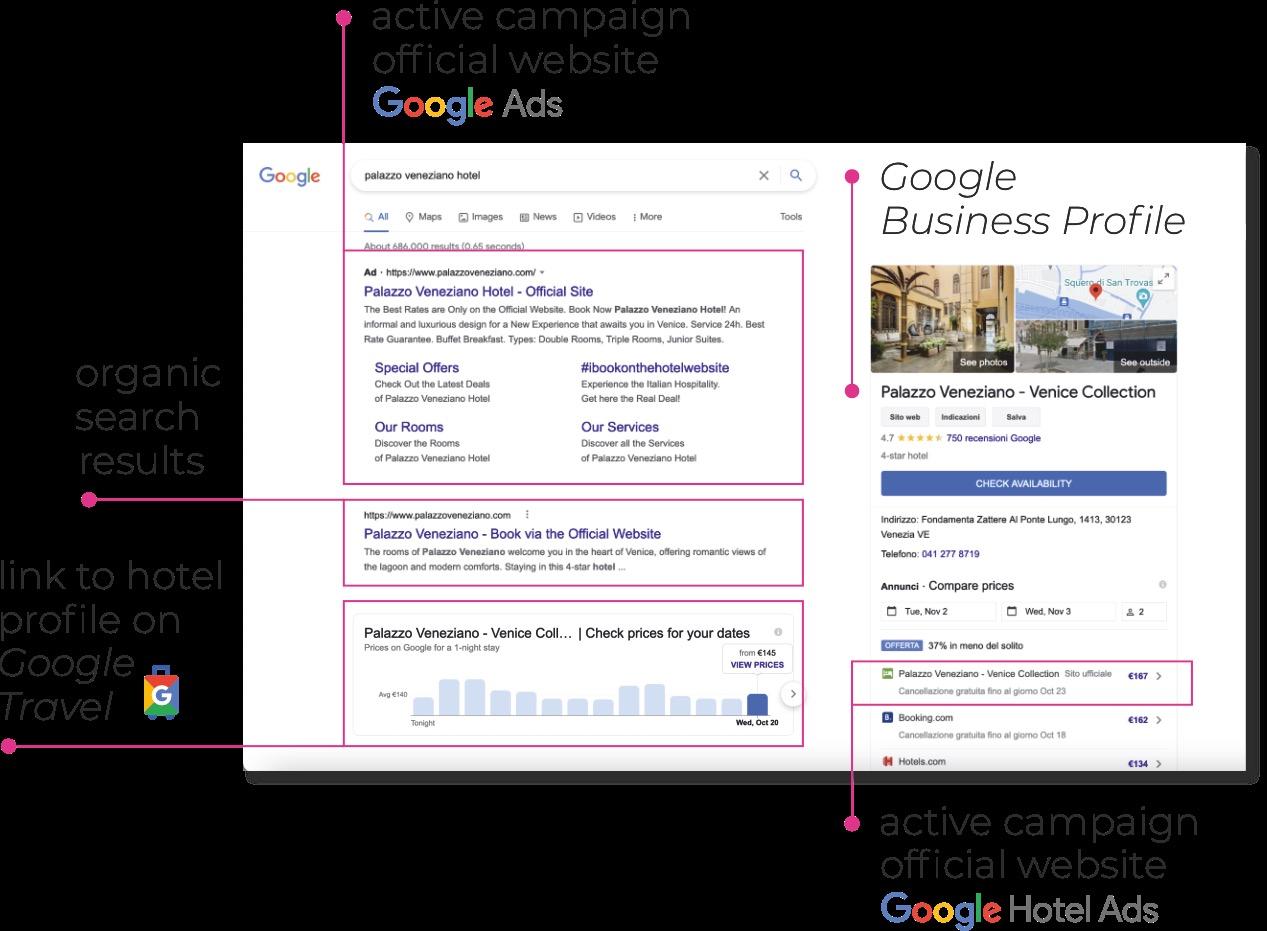Switch to the Videos tab
Viewport: 1267px width, 931px height.
pyautogui.click(x=594, y=217)
